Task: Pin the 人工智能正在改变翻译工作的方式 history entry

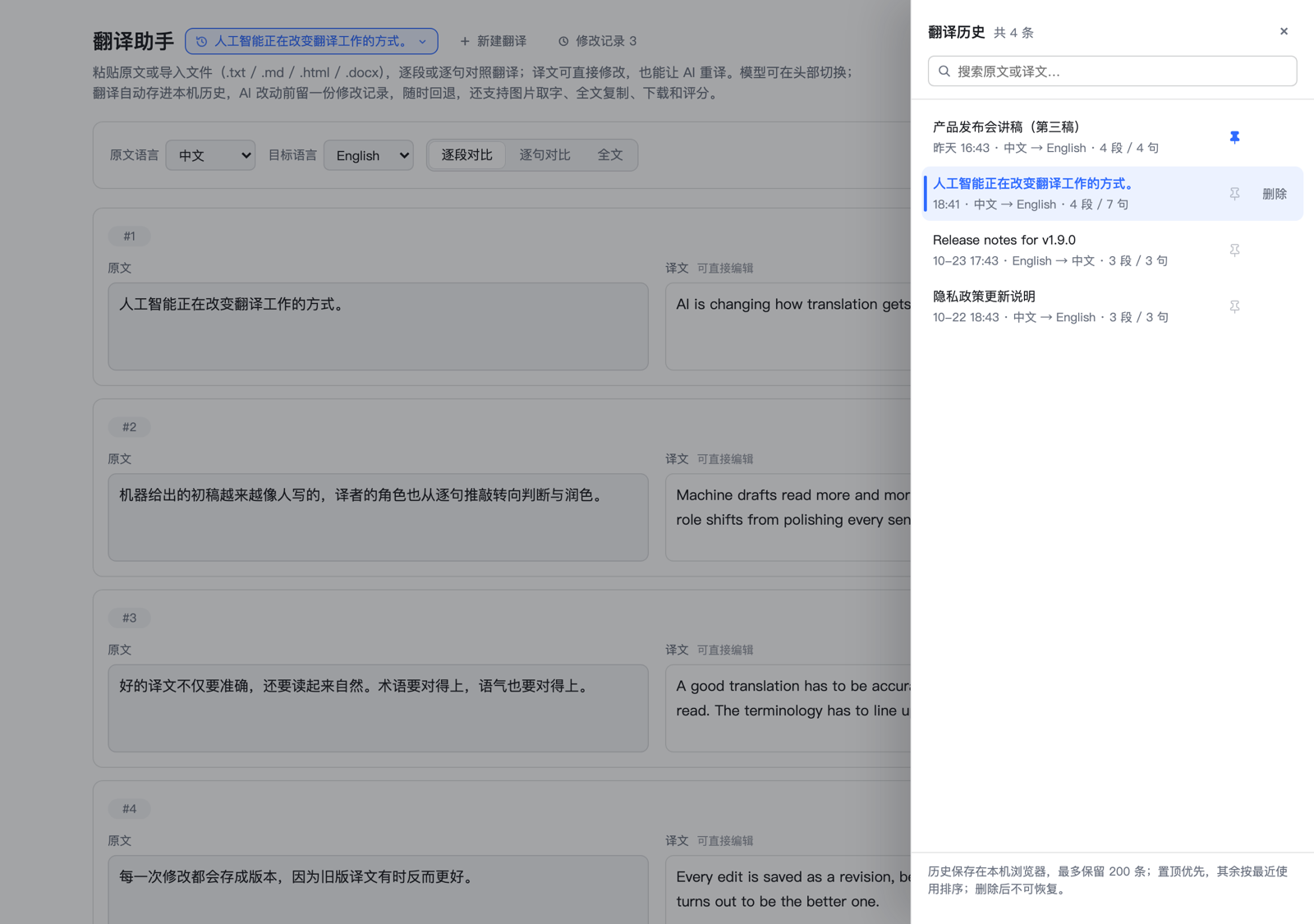Action: (x=1234, y=194)
